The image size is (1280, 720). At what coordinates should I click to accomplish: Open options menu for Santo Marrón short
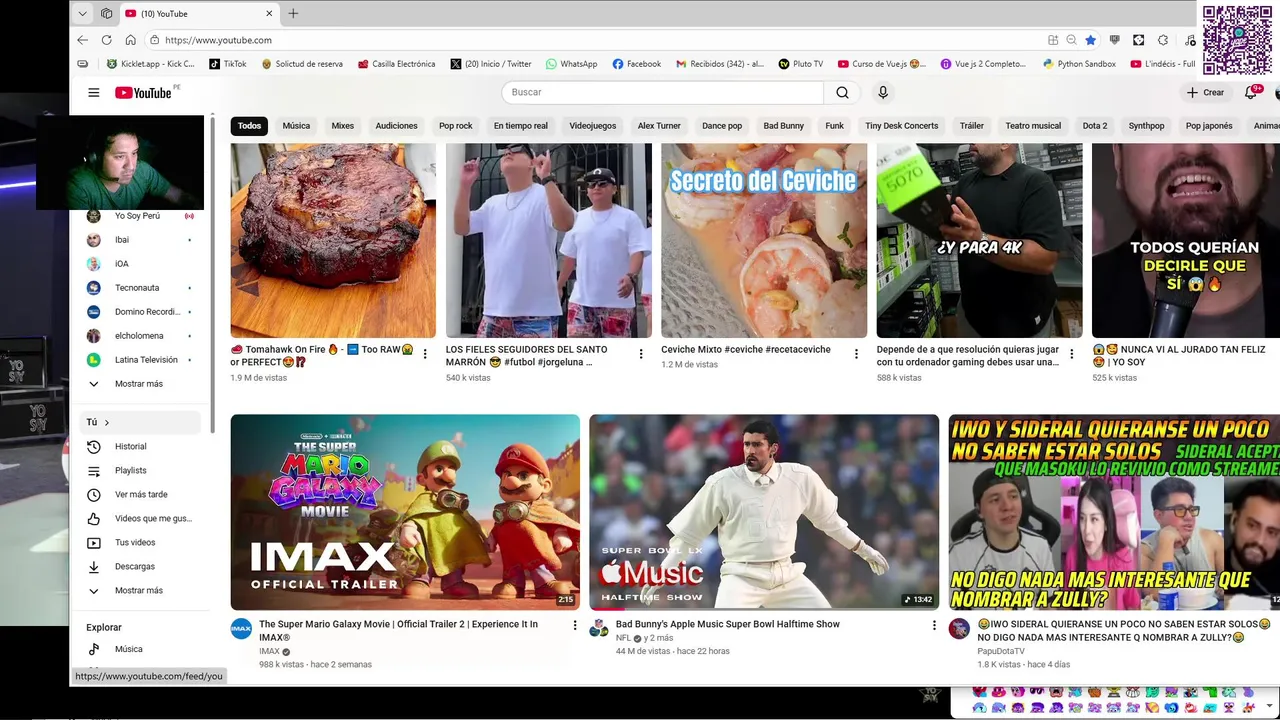click(641, 354)
